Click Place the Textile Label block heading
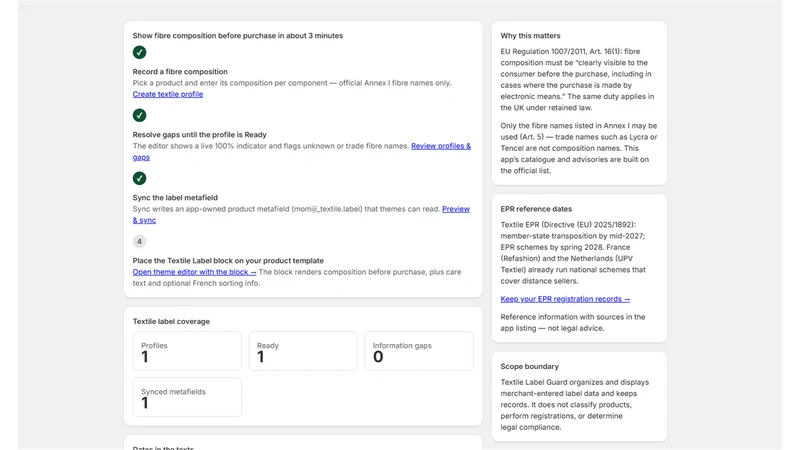The height and width of the screenshot is (450, 800). pos(228,261)
